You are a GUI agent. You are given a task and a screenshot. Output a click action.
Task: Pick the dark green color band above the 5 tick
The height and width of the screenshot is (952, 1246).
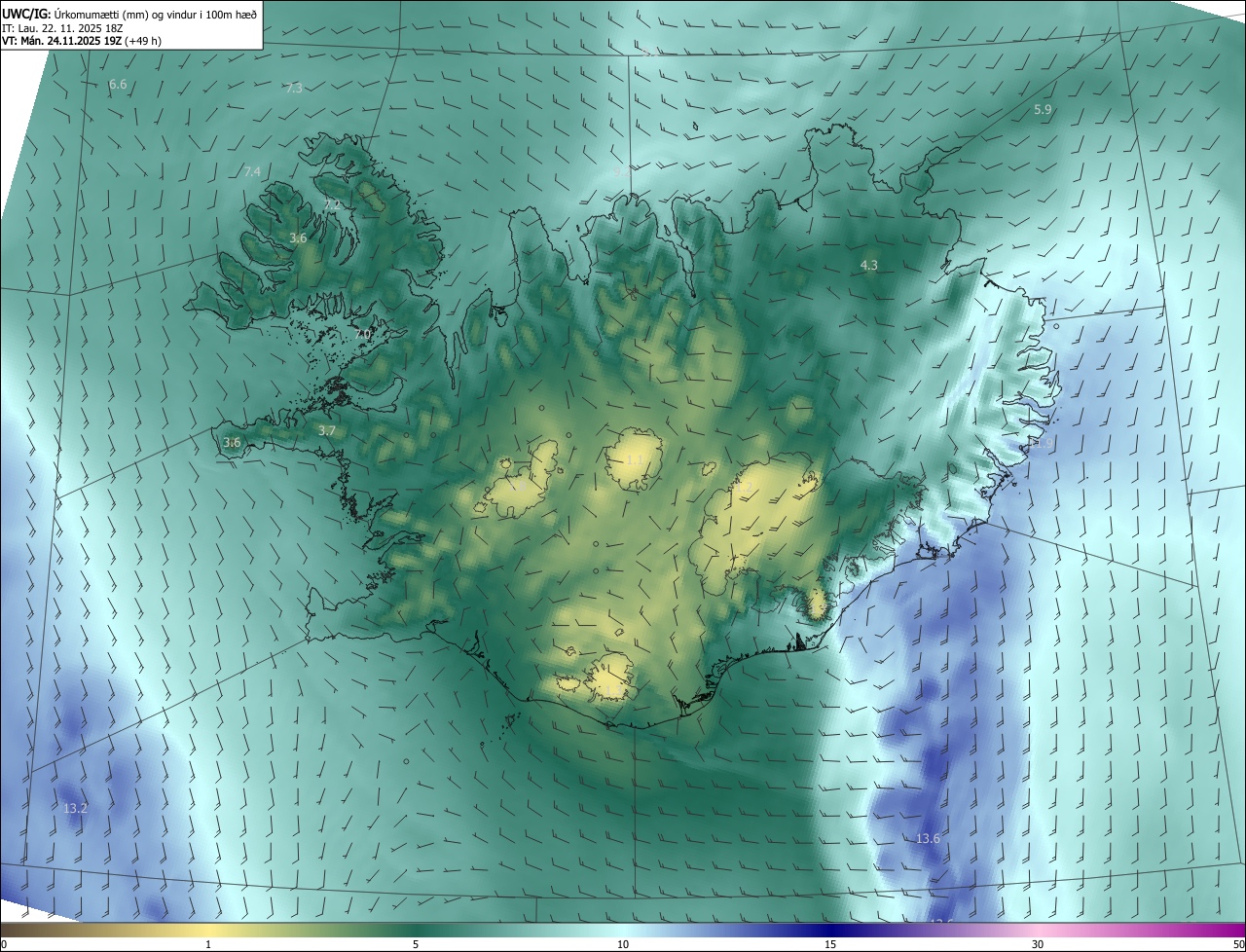click(x=416, y=931)
